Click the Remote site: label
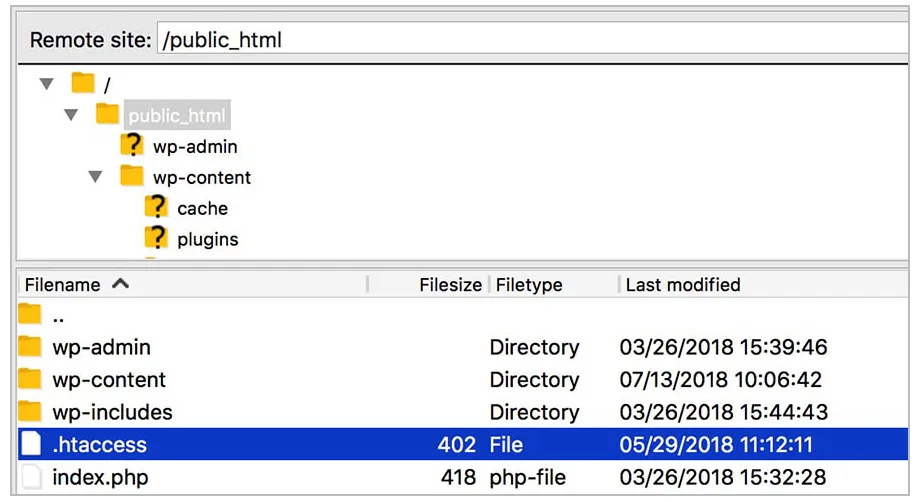 click(91, 40)
